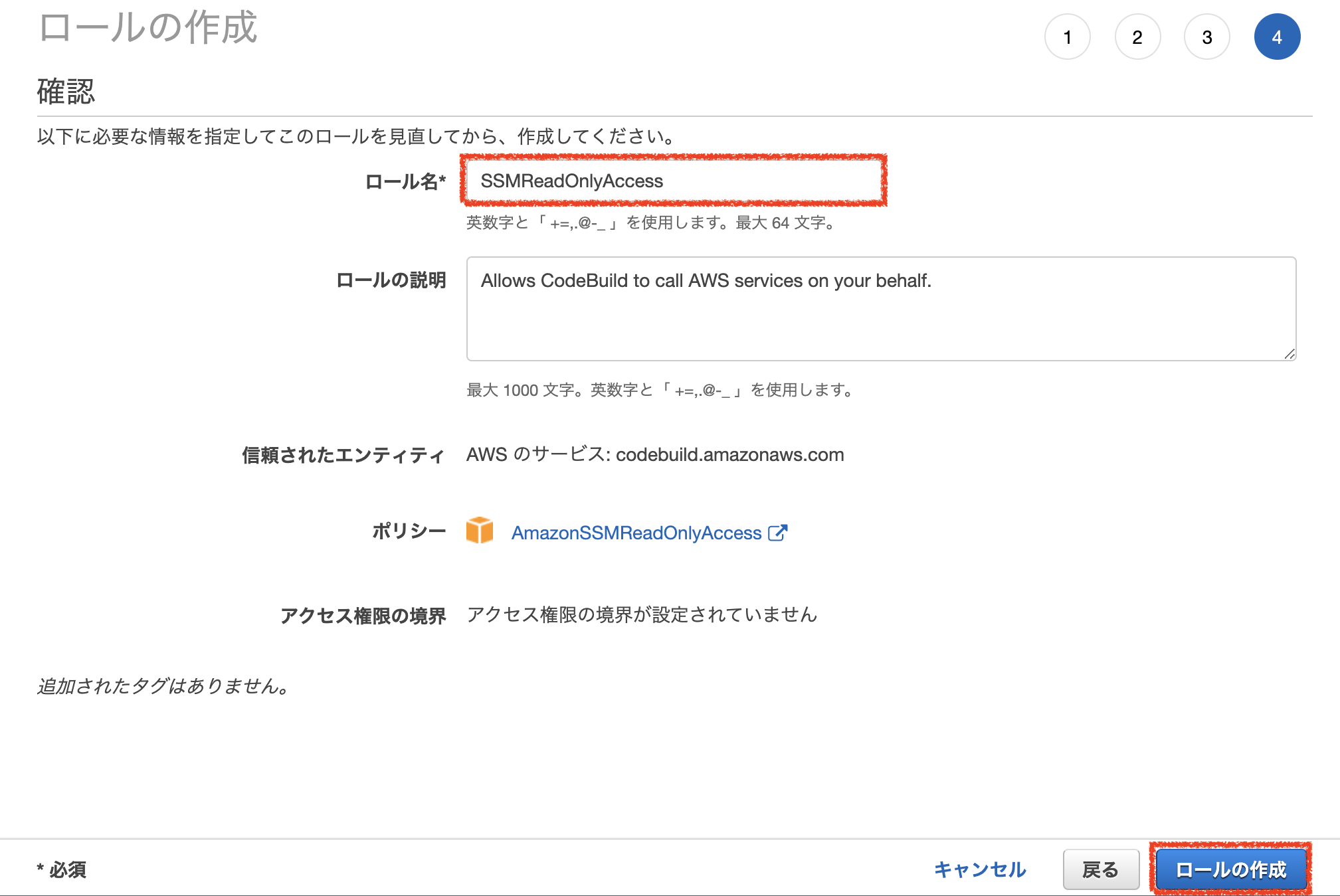Go to wizard step 1
Image resolution: width=1340 pixels, height=896 pixels.
coord(1068,37)
